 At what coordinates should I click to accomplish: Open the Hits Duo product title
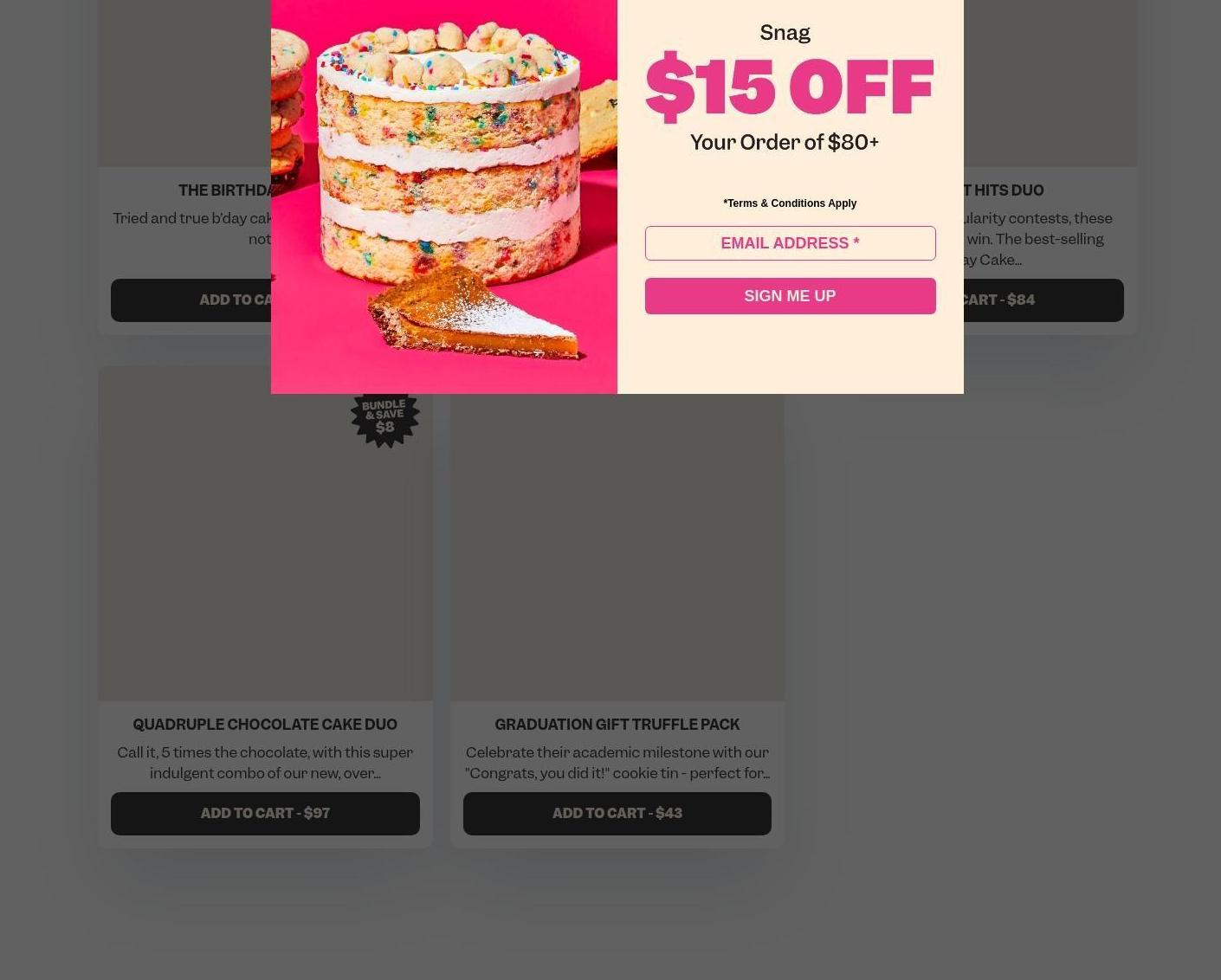1004,190
